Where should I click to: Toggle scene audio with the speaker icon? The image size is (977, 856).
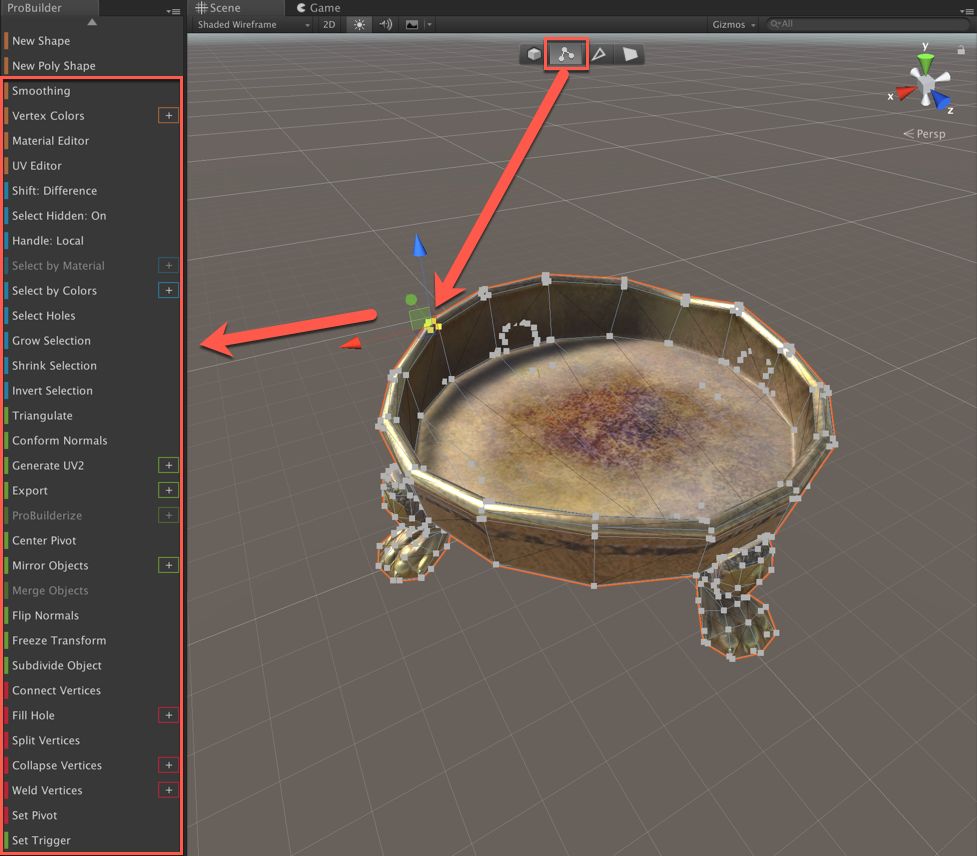click(383, 25)
